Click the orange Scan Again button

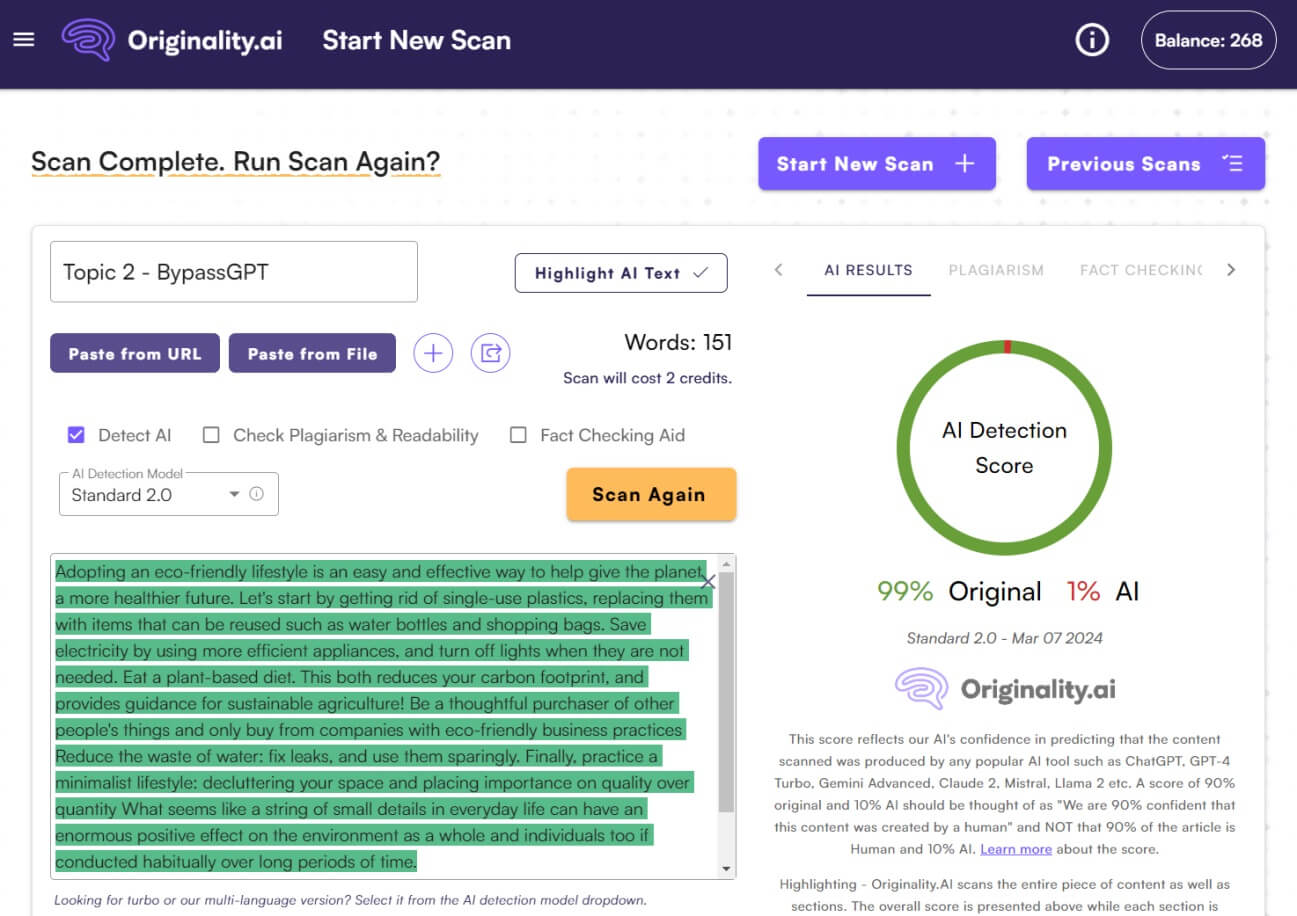click(651, 495)
